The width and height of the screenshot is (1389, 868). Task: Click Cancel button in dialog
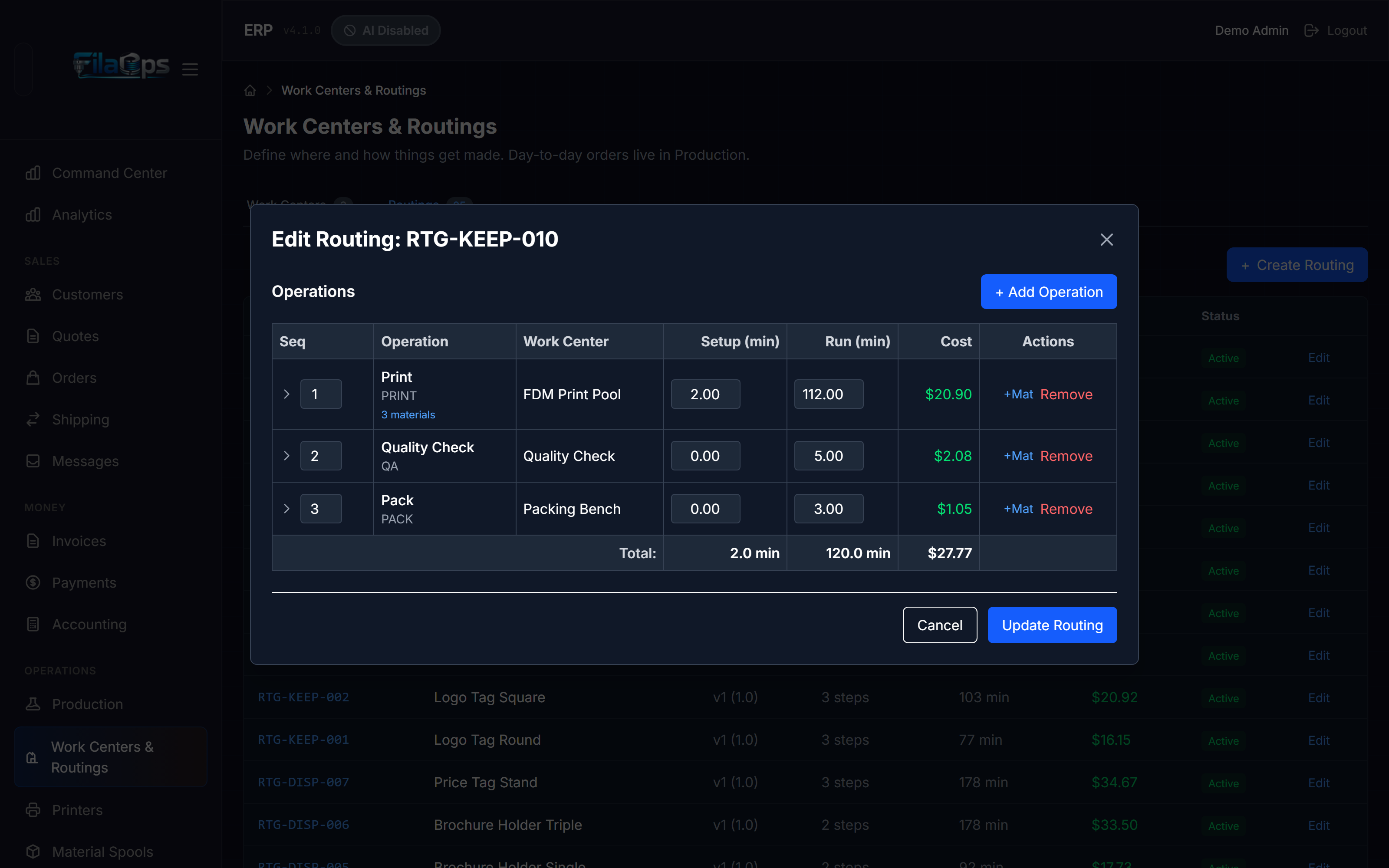tap(940, 625)
